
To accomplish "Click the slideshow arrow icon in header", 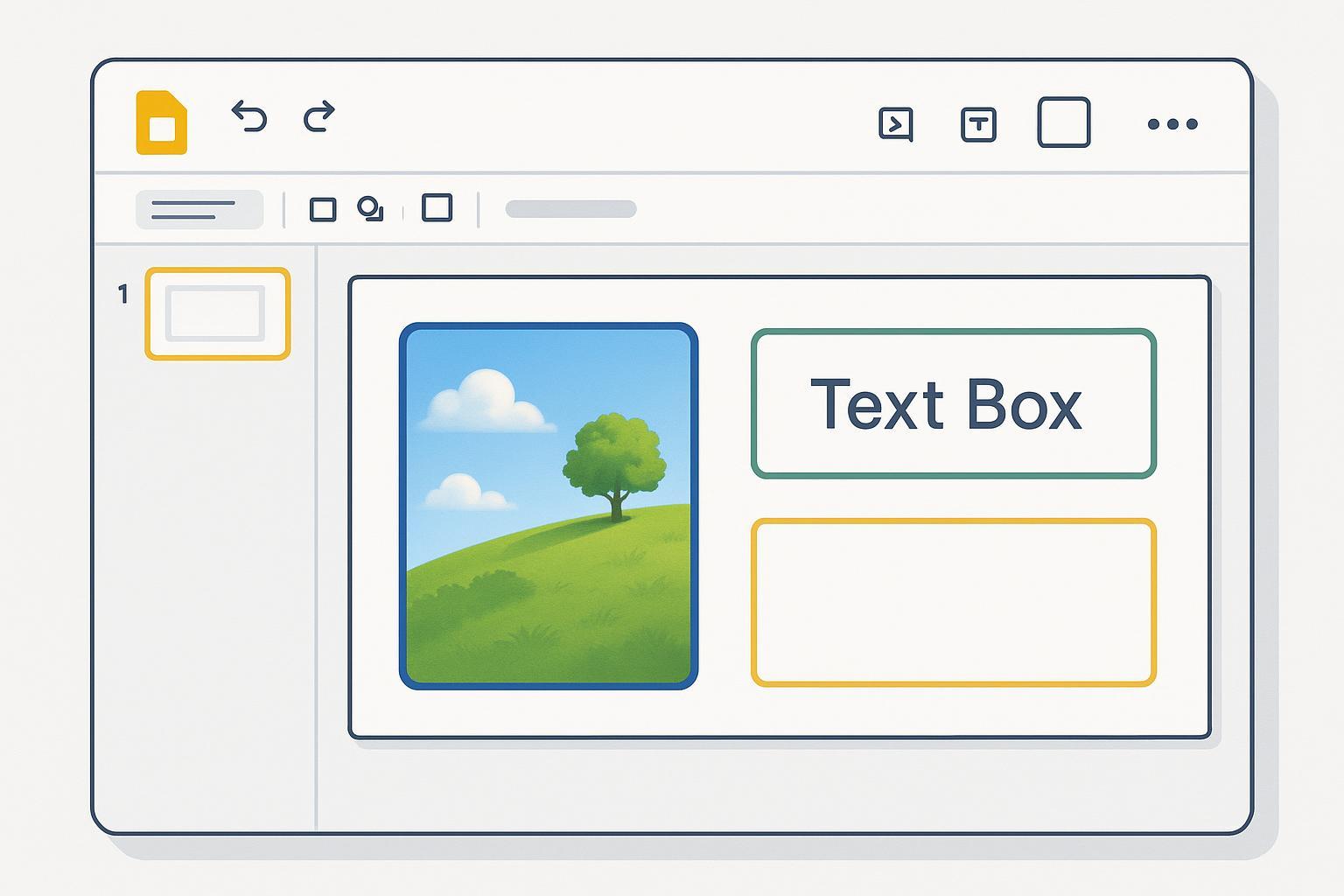I will tap(895, 124).
